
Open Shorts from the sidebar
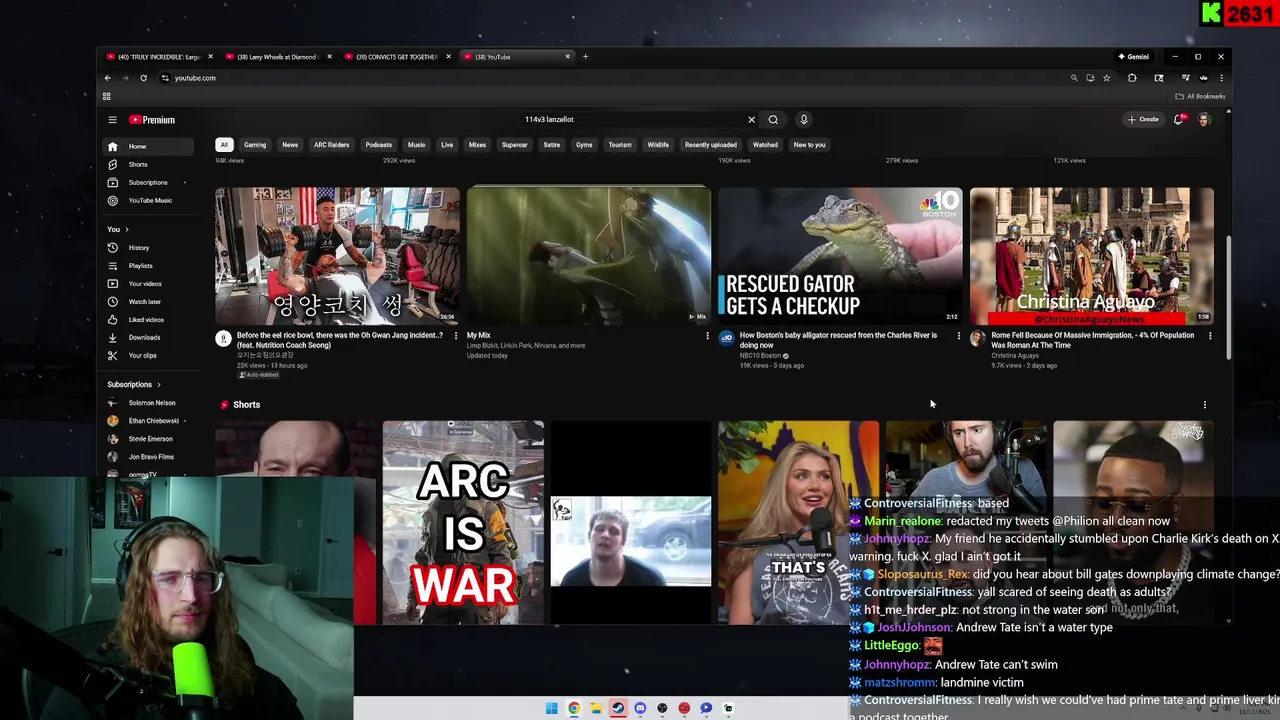pyautogui.click(x=148, y=164)
